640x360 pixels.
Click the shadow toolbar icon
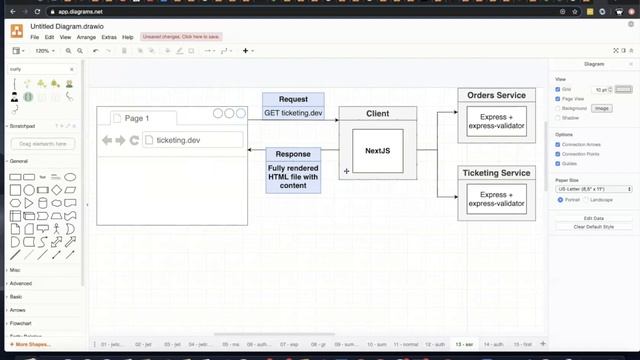click(x=191, y=51)
